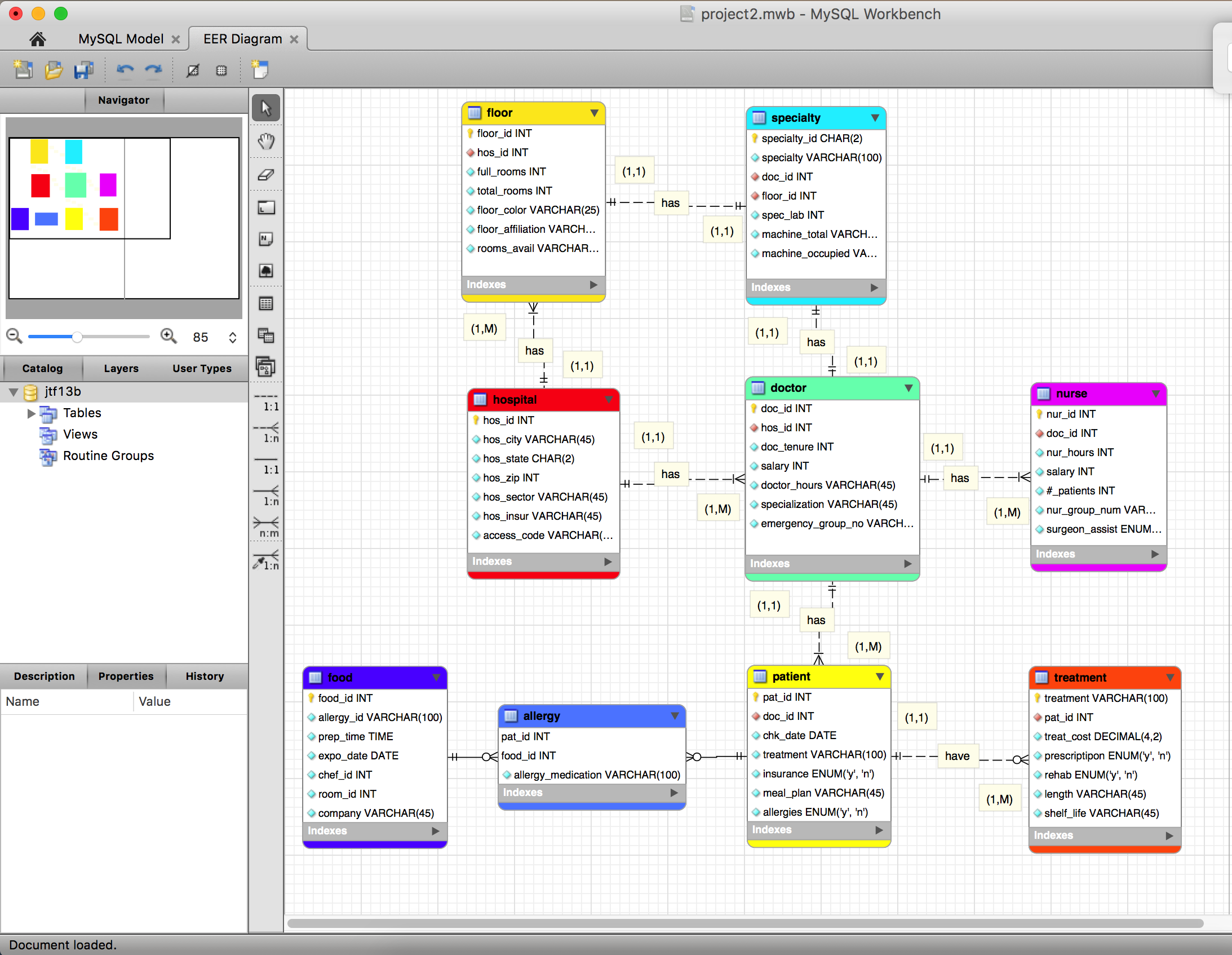Zoom out with the magnifier minus icon
The height and width of the screenshot is (955, 1232).
point(14,337)
